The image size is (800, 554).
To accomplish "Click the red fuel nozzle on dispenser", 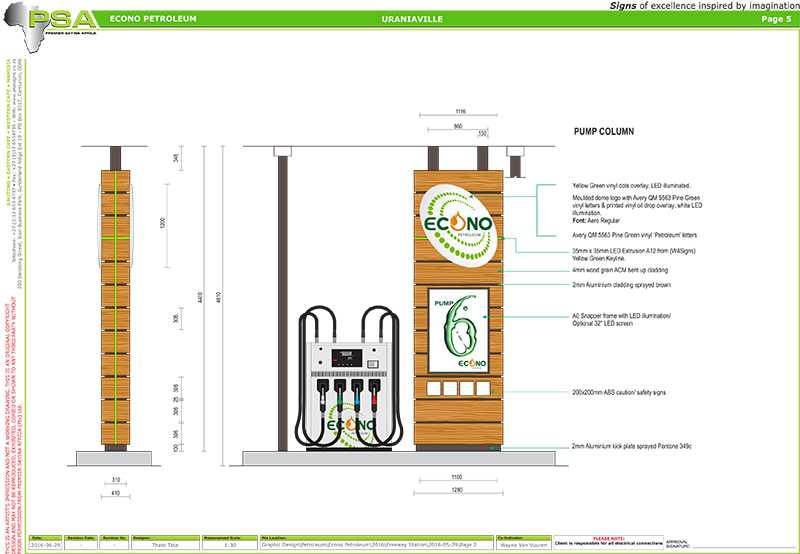I will (x=374, y=395).
